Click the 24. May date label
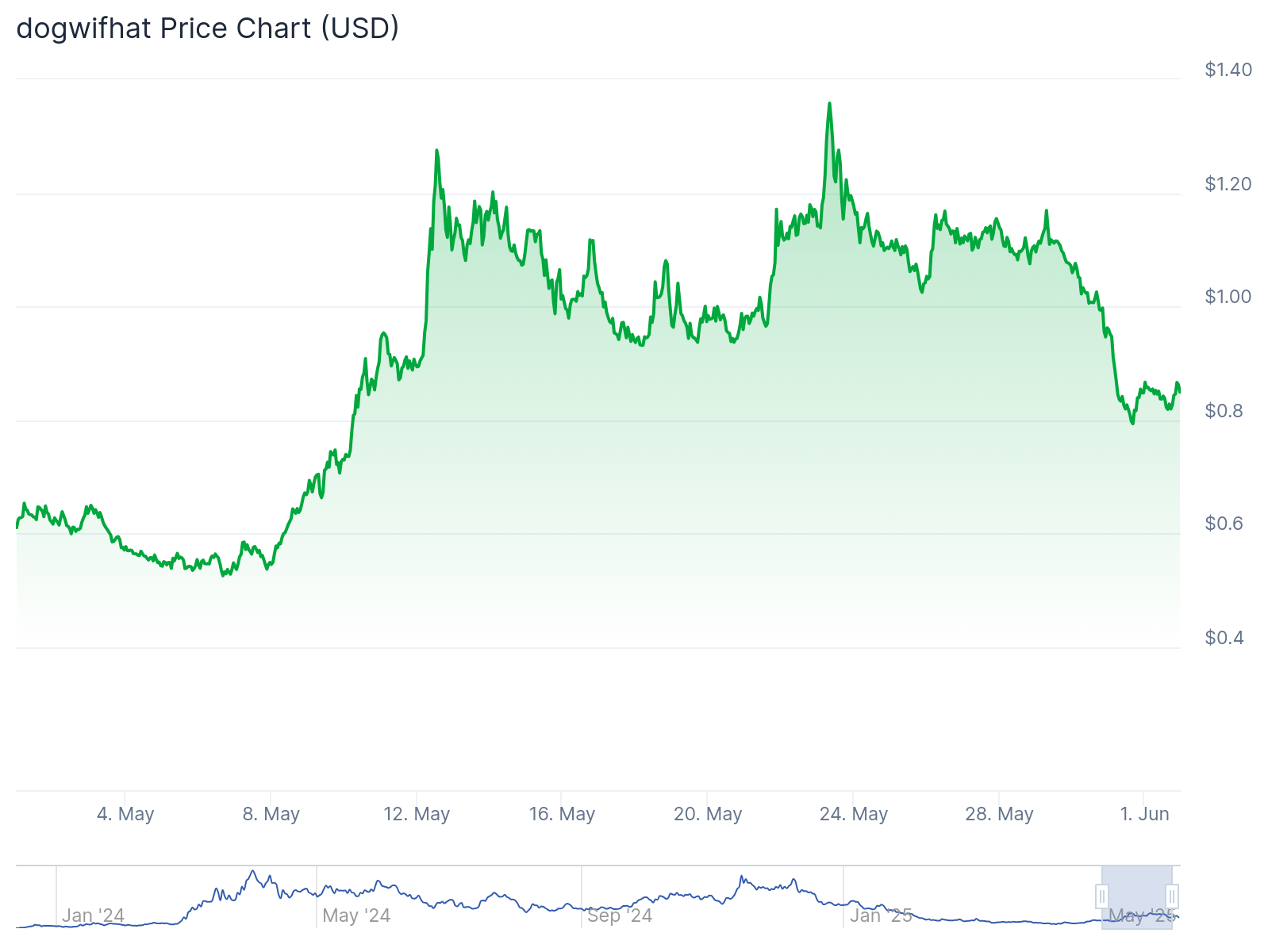This screenshot has width=1268, height=952. click(854, 814)
